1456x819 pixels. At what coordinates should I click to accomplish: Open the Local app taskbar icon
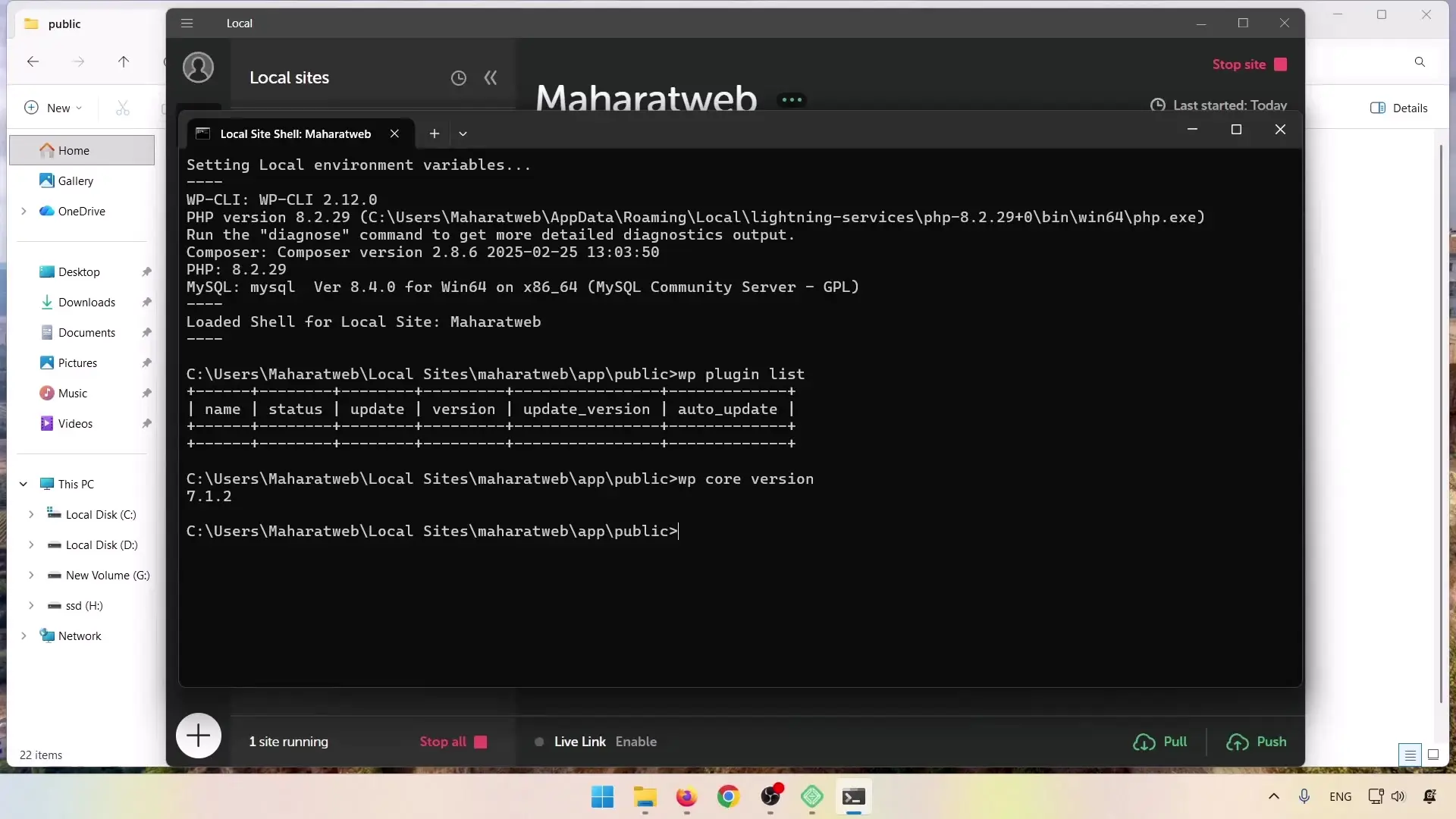pyautogui.click(x=811, y=796)
